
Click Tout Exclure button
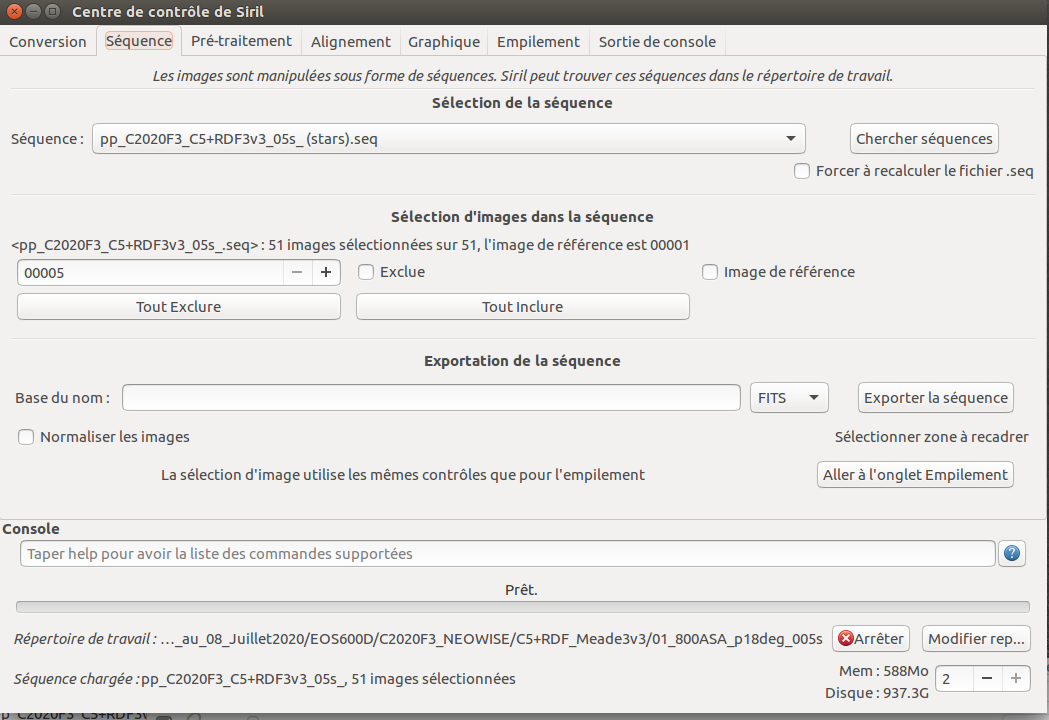pyautogui.click(x=179, y=306)
